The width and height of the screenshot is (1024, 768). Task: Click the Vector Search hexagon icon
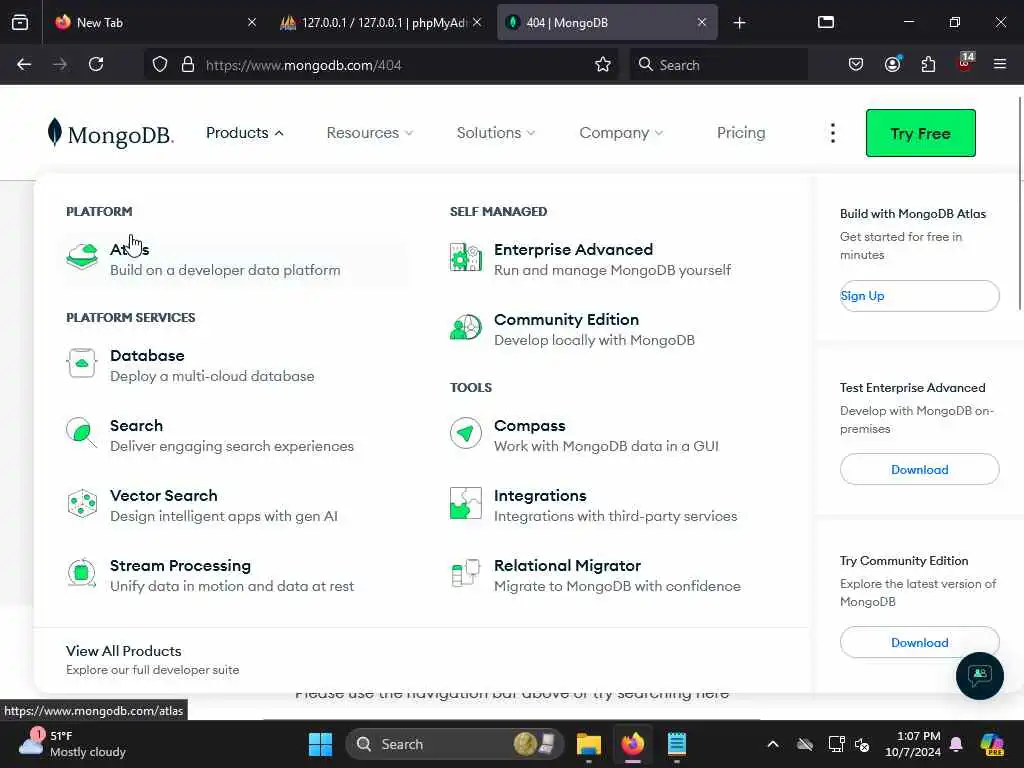(82, 504)
